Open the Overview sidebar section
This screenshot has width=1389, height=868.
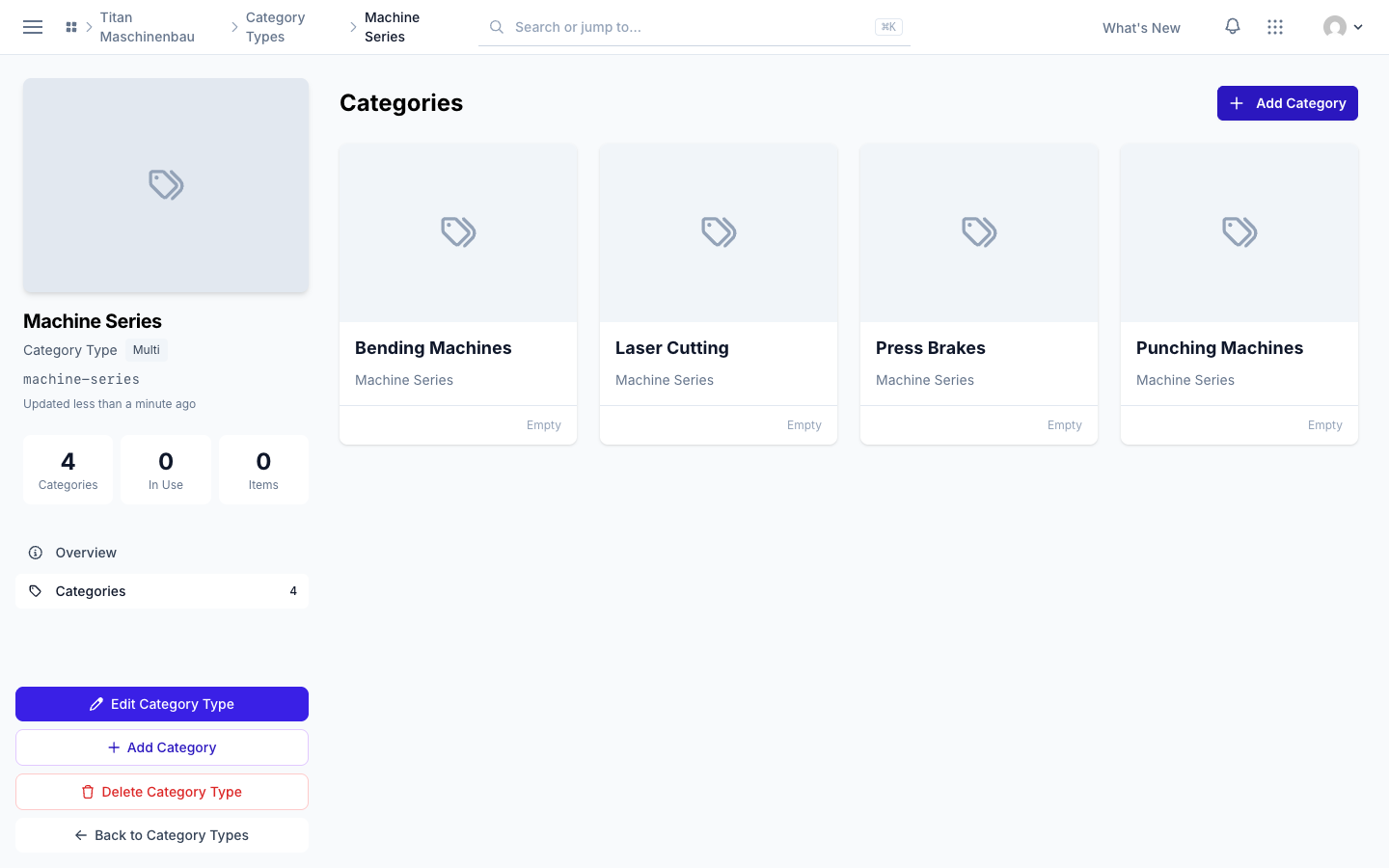pyautogui.click(x=162, y=553)
